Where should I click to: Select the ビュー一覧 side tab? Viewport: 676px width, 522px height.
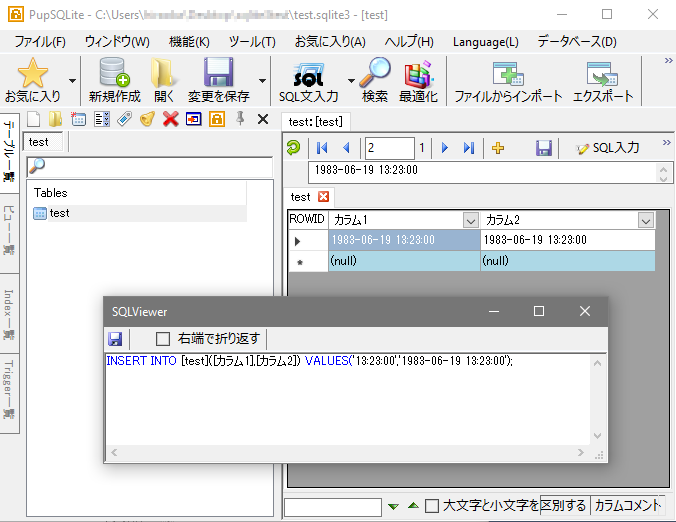(9, 232)
